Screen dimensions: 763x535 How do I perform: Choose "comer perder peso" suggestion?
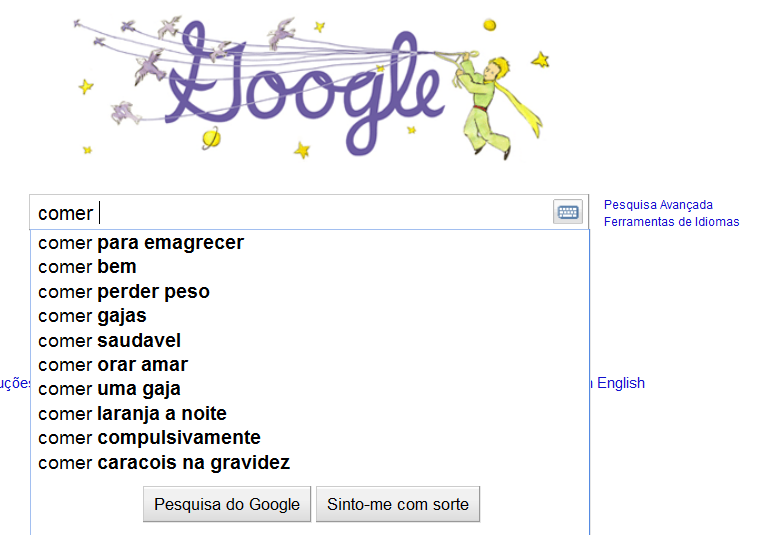(124, 292)
